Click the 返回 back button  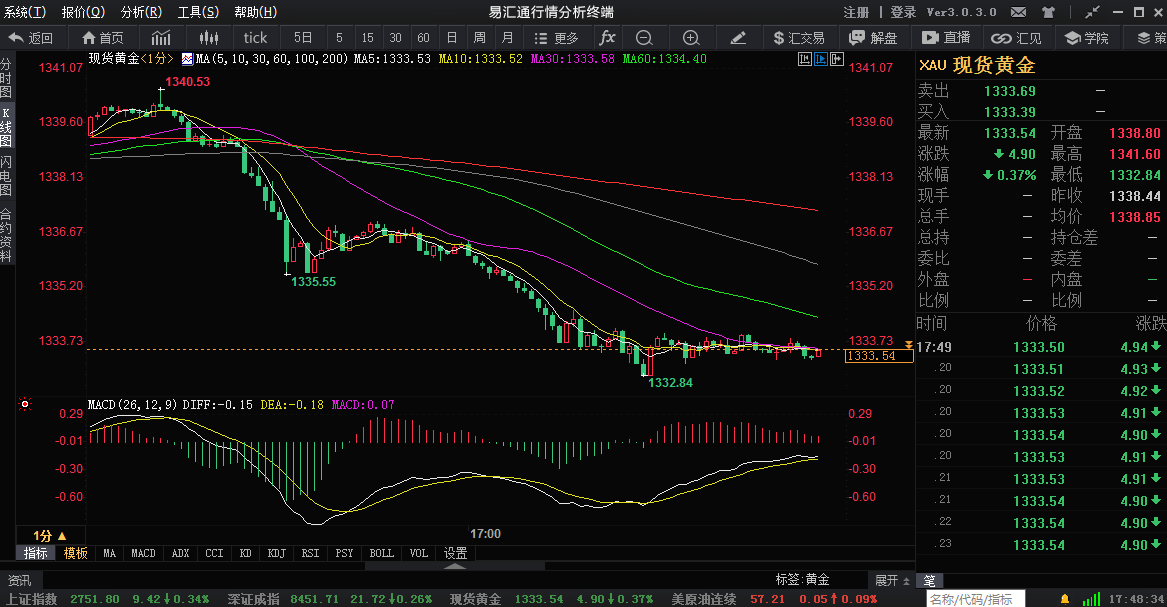[32, 38]
